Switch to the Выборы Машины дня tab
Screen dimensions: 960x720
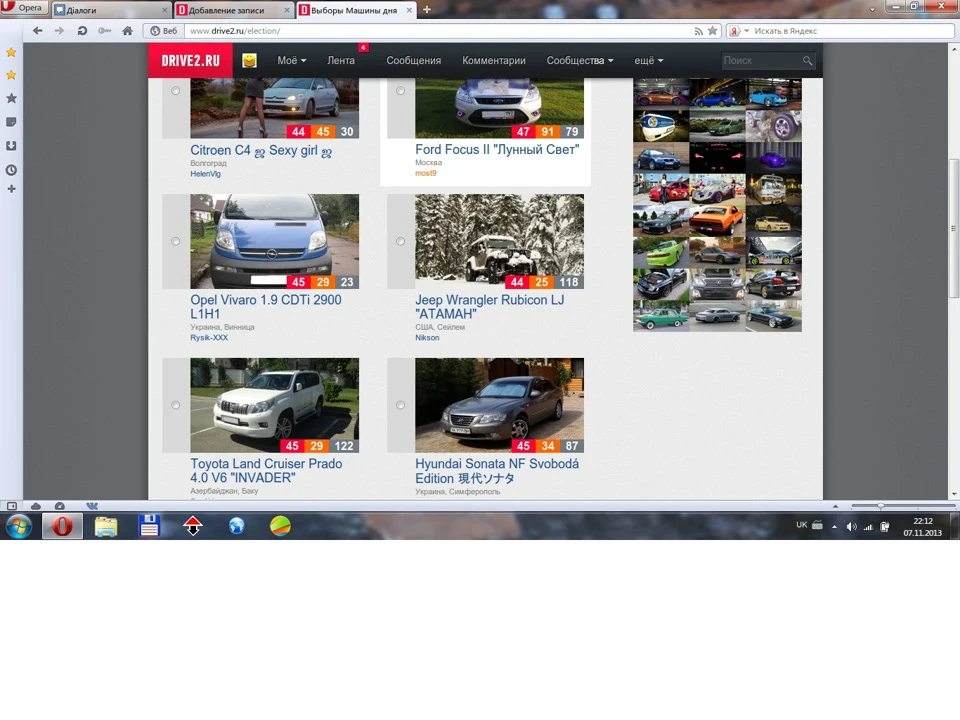coord(356,10)
